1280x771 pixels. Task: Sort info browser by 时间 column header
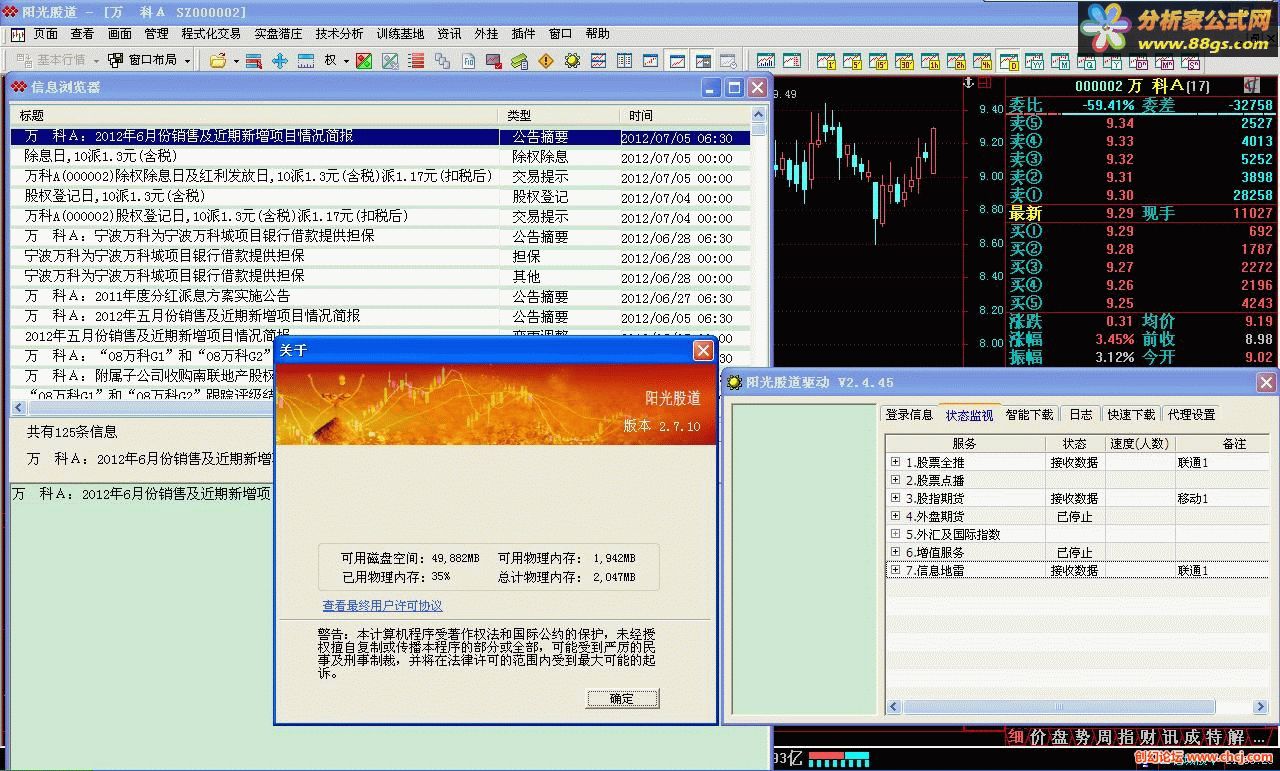click(685, 116)
